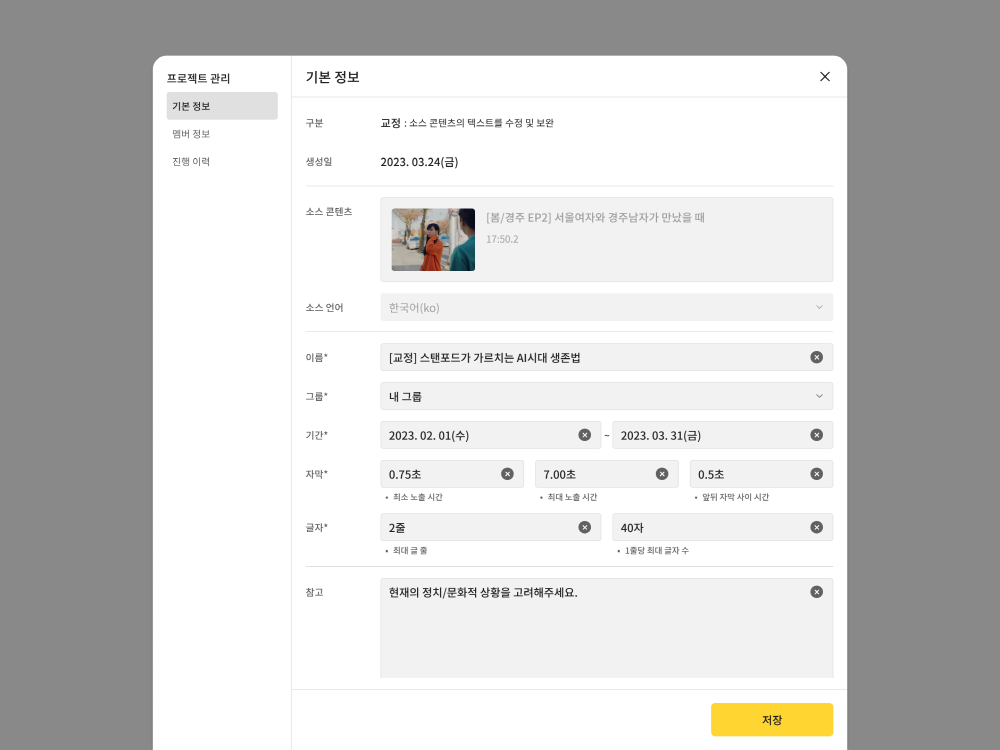Close the 기본 정보 dialog

click(824, 77)
